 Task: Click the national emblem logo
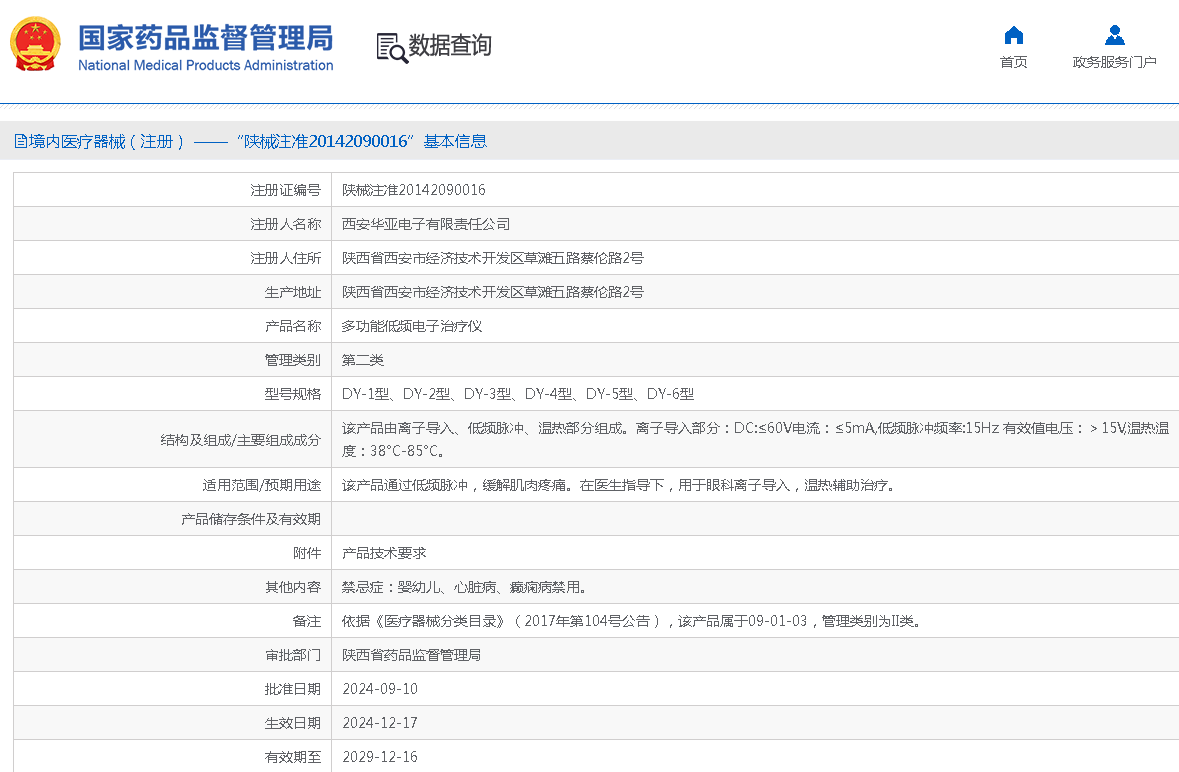pyautogui.click(x=35, y=45)
